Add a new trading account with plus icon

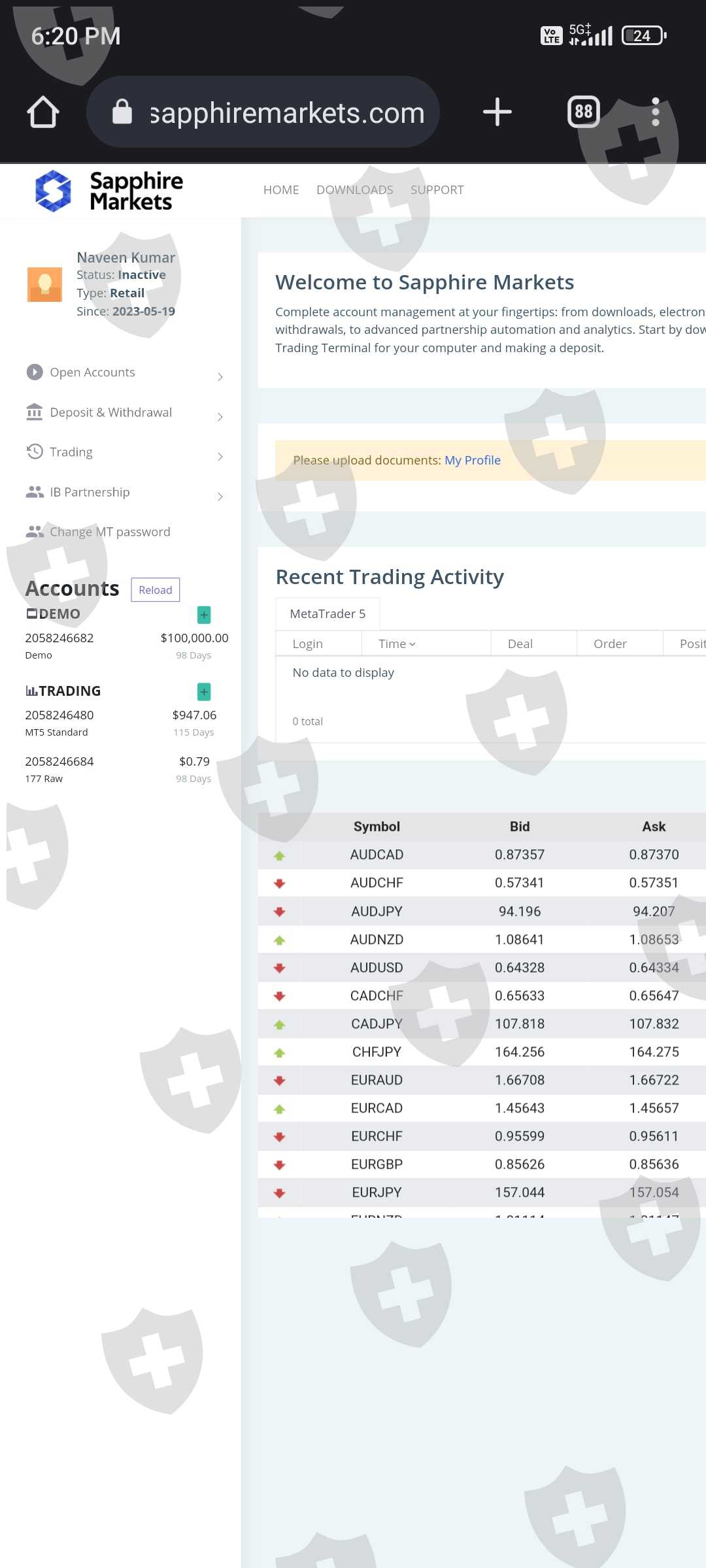(204, 691)
